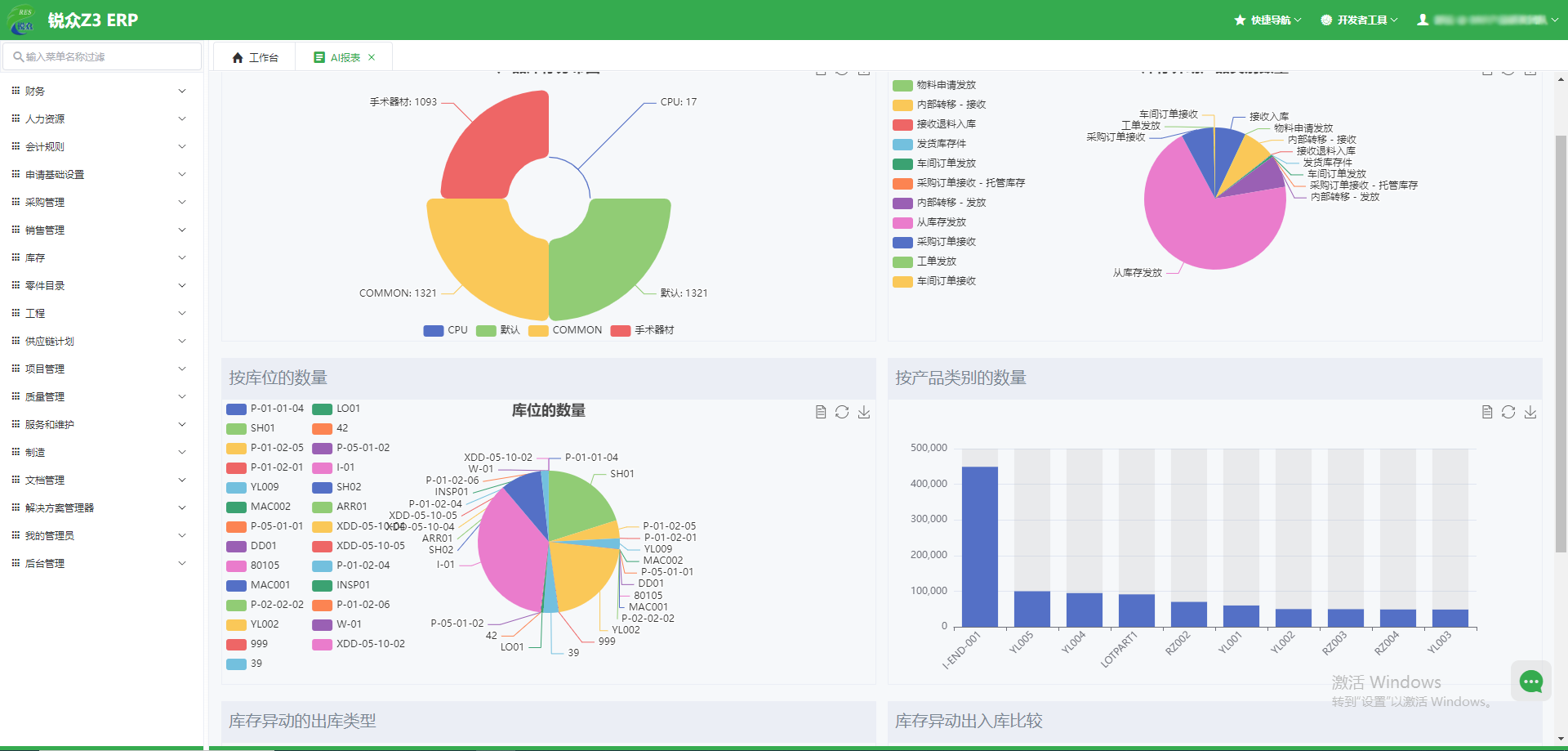Image resolution: width=1568 pixels, height=751 pixels.
Task: Download the 库位的数量 chart image
Action: pyautogui.click(x=864, y=412)
